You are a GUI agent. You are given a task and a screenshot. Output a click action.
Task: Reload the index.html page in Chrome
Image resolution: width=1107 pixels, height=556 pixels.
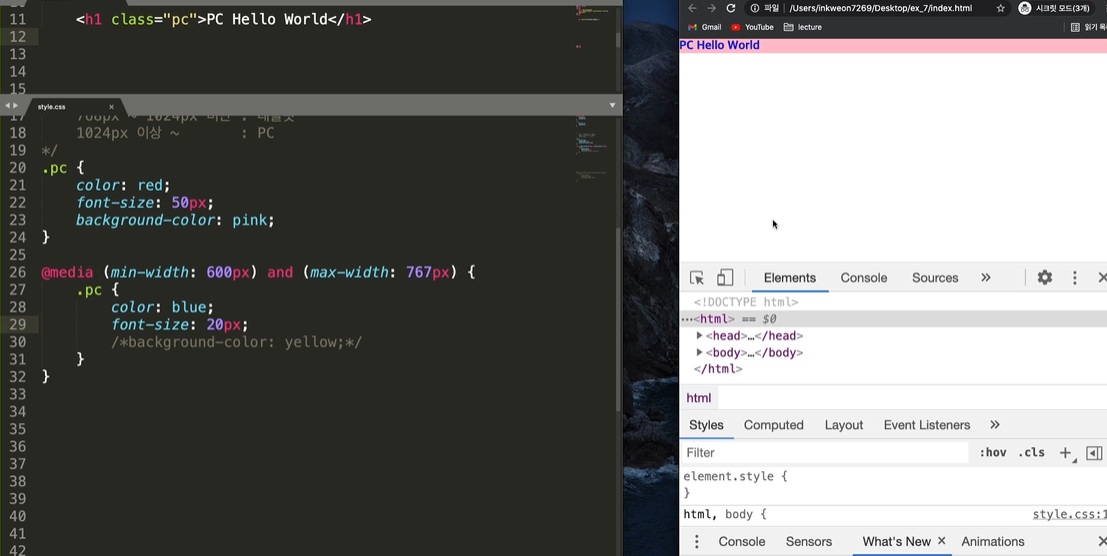coord(731,8)
